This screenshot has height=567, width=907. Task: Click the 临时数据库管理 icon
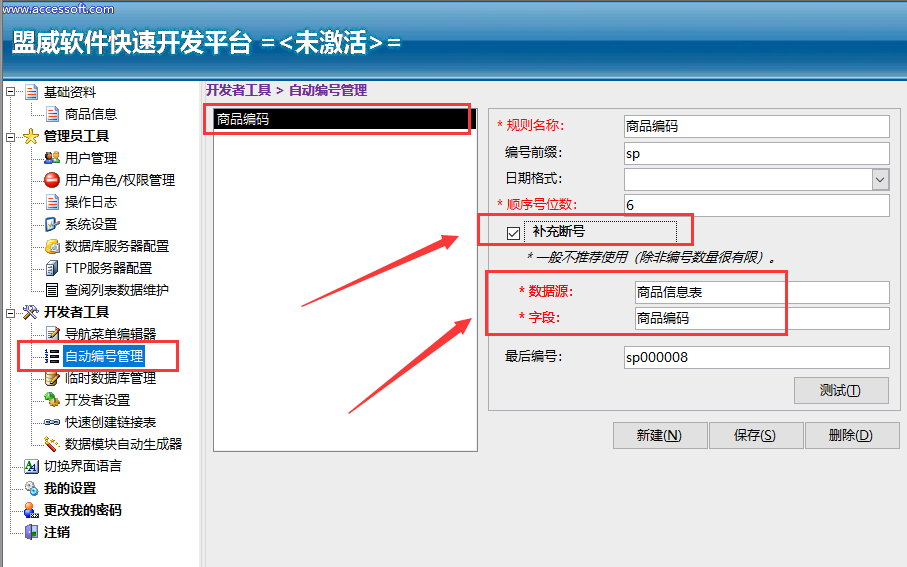pyautogui.click(x=52, y=378)
